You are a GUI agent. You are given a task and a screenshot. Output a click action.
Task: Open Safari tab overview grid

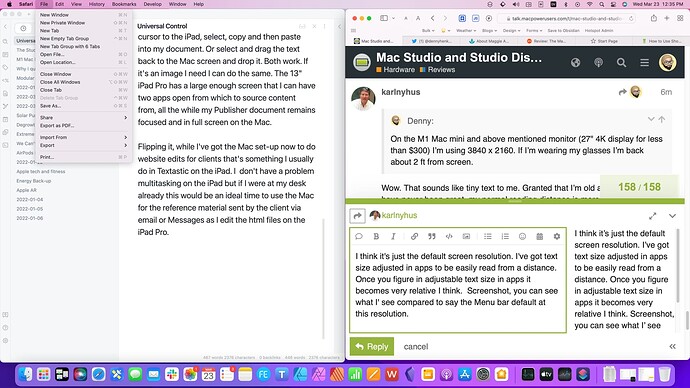(680, 18)
